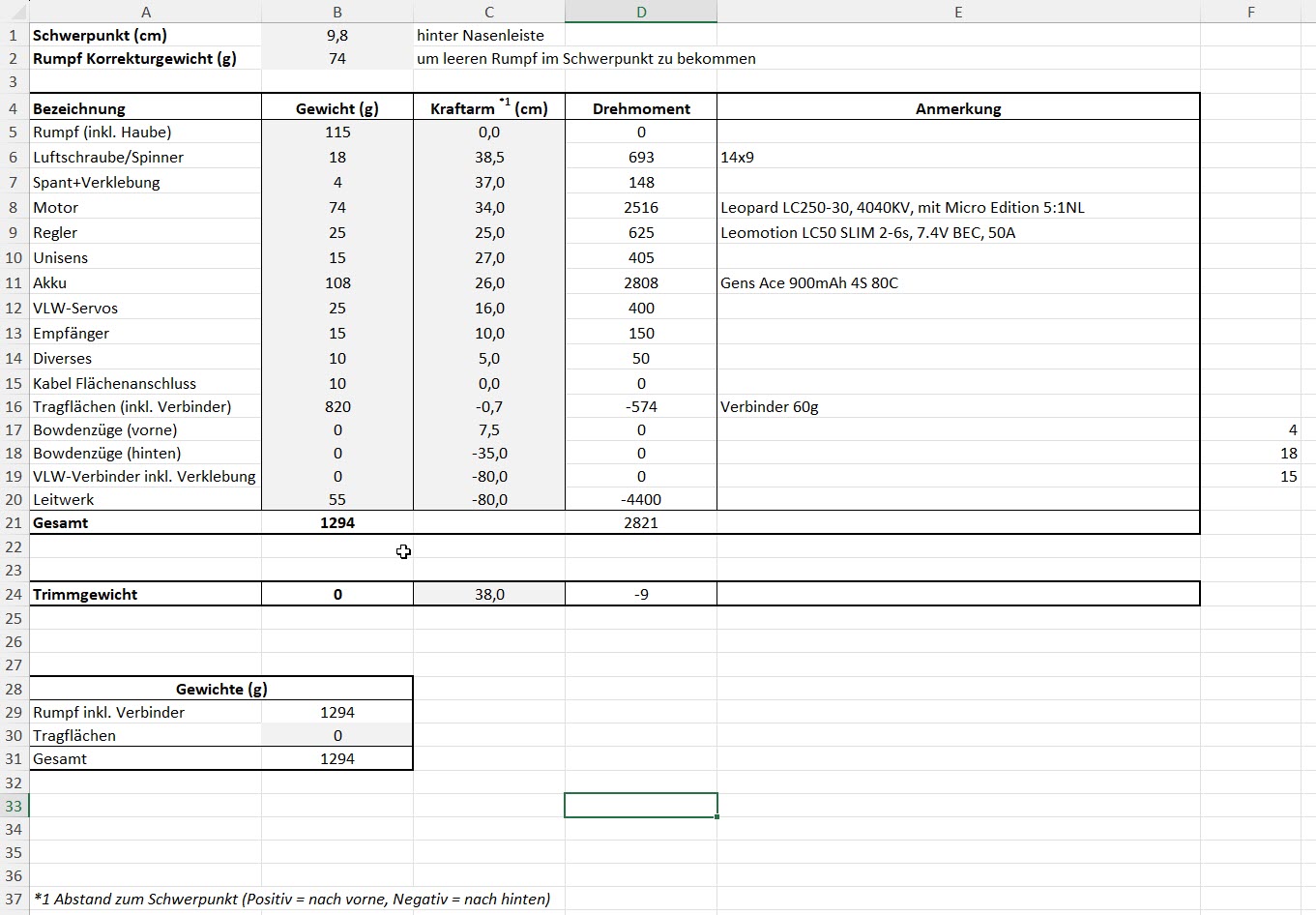This screenshot has height=915, width=1316.
Task: Select the 'Gewicht (g)' header cell
Action: [x=337, y=108]
